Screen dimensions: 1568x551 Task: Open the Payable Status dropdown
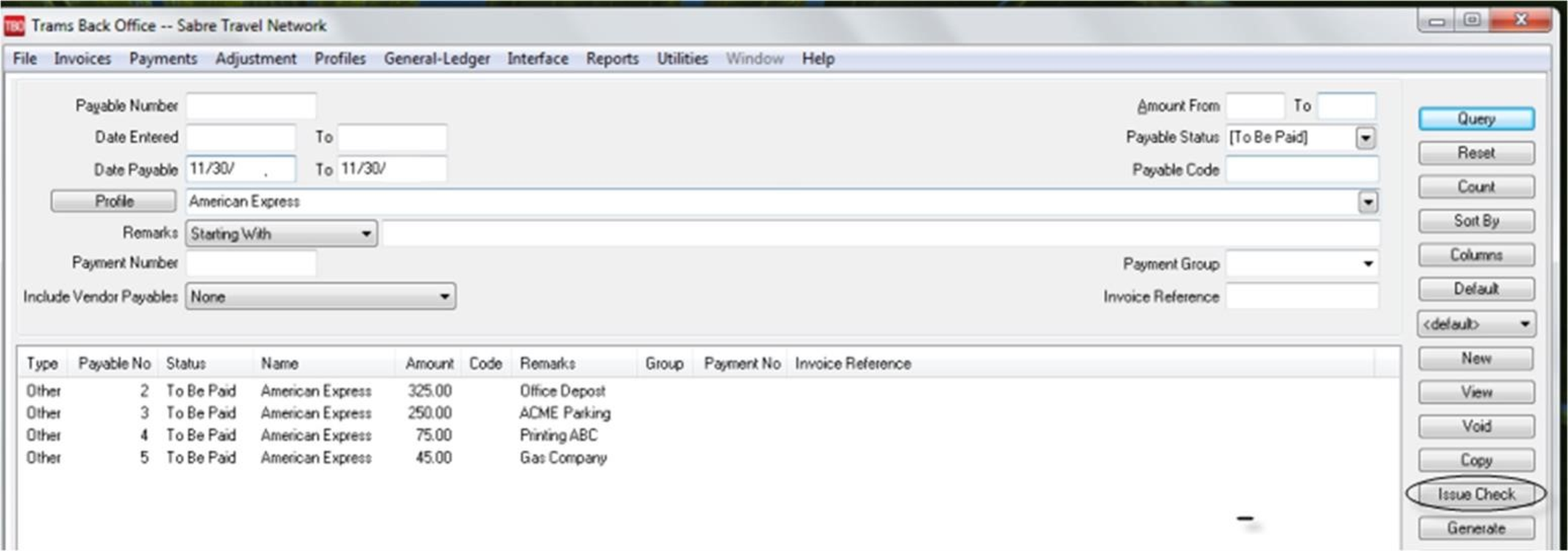tap(1365, 138)
